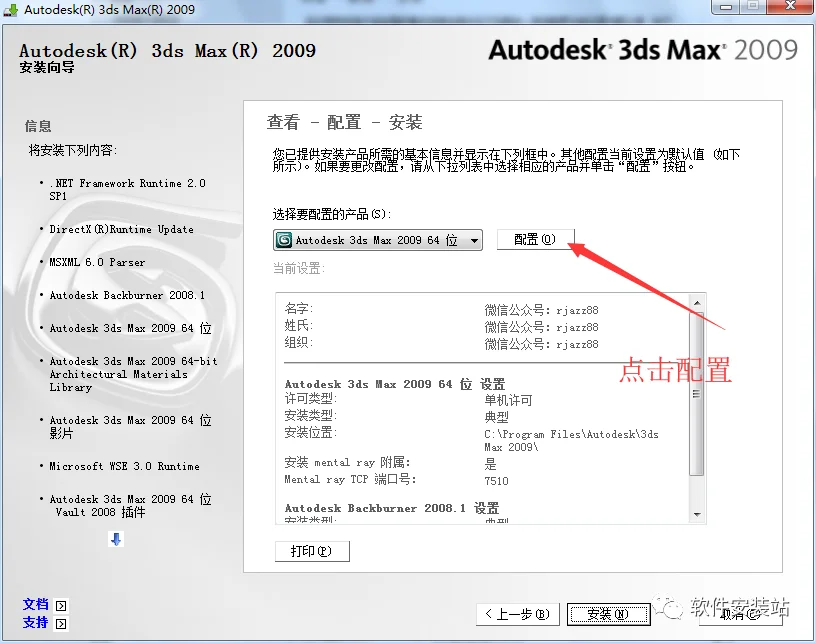Click the "单机许可" license type value
Image resolution: width=816 pixels, height=643 pixels.
point(508,400)
